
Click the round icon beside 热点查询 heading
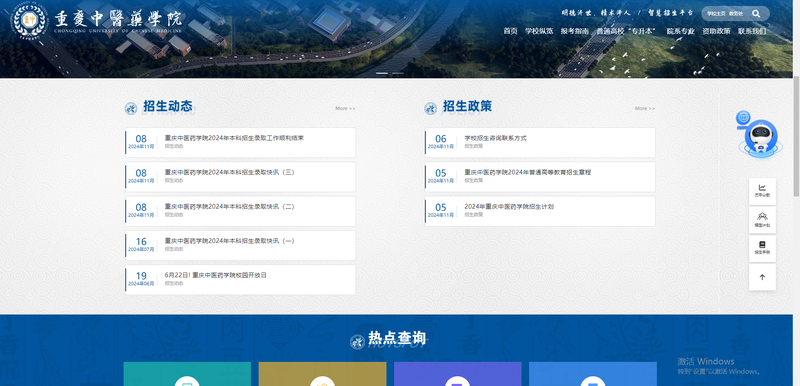point(357,341)
